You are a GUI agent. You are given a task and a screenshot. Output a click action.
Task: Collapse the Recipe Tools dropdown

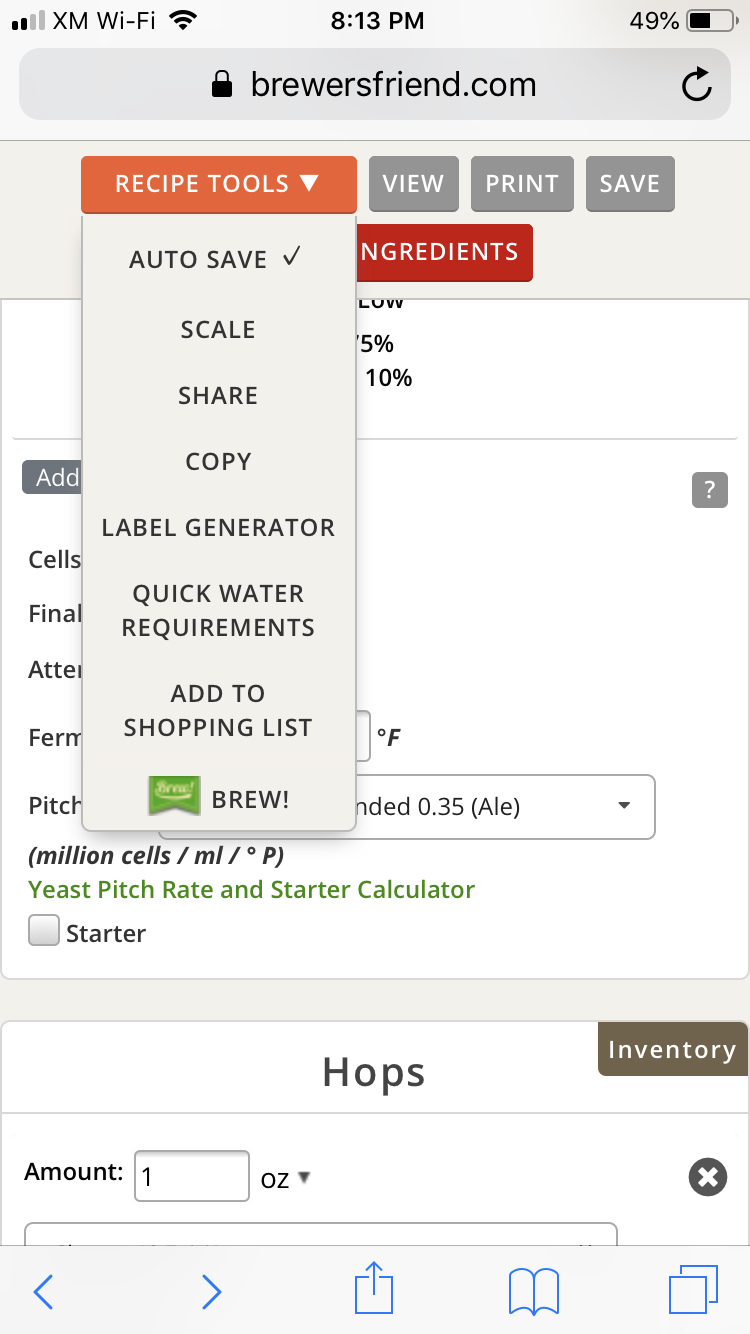click(218, 184)
